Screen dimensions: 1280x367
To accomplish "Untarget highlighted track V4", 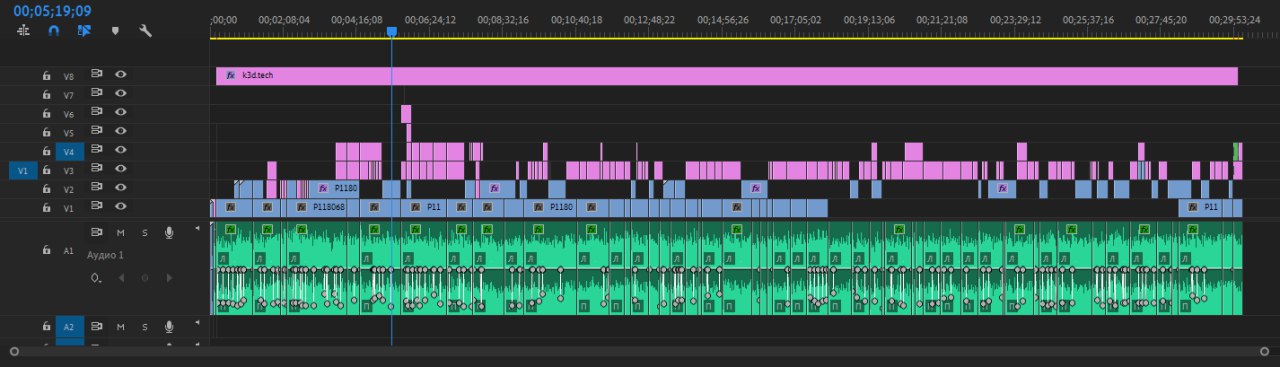I will 69,151.
